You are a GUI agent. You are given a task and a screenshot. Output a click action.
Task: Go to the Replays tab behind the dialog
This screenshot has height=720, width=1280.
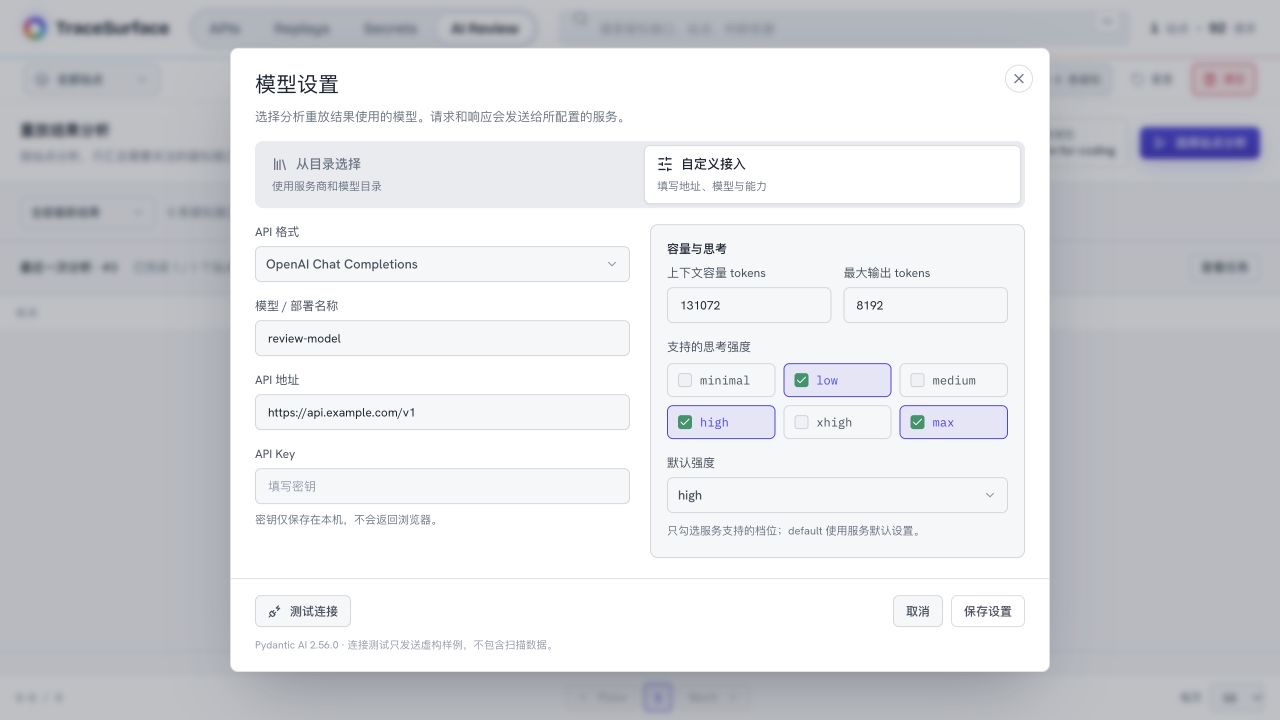pyautogui.click(x=301, y=28)
